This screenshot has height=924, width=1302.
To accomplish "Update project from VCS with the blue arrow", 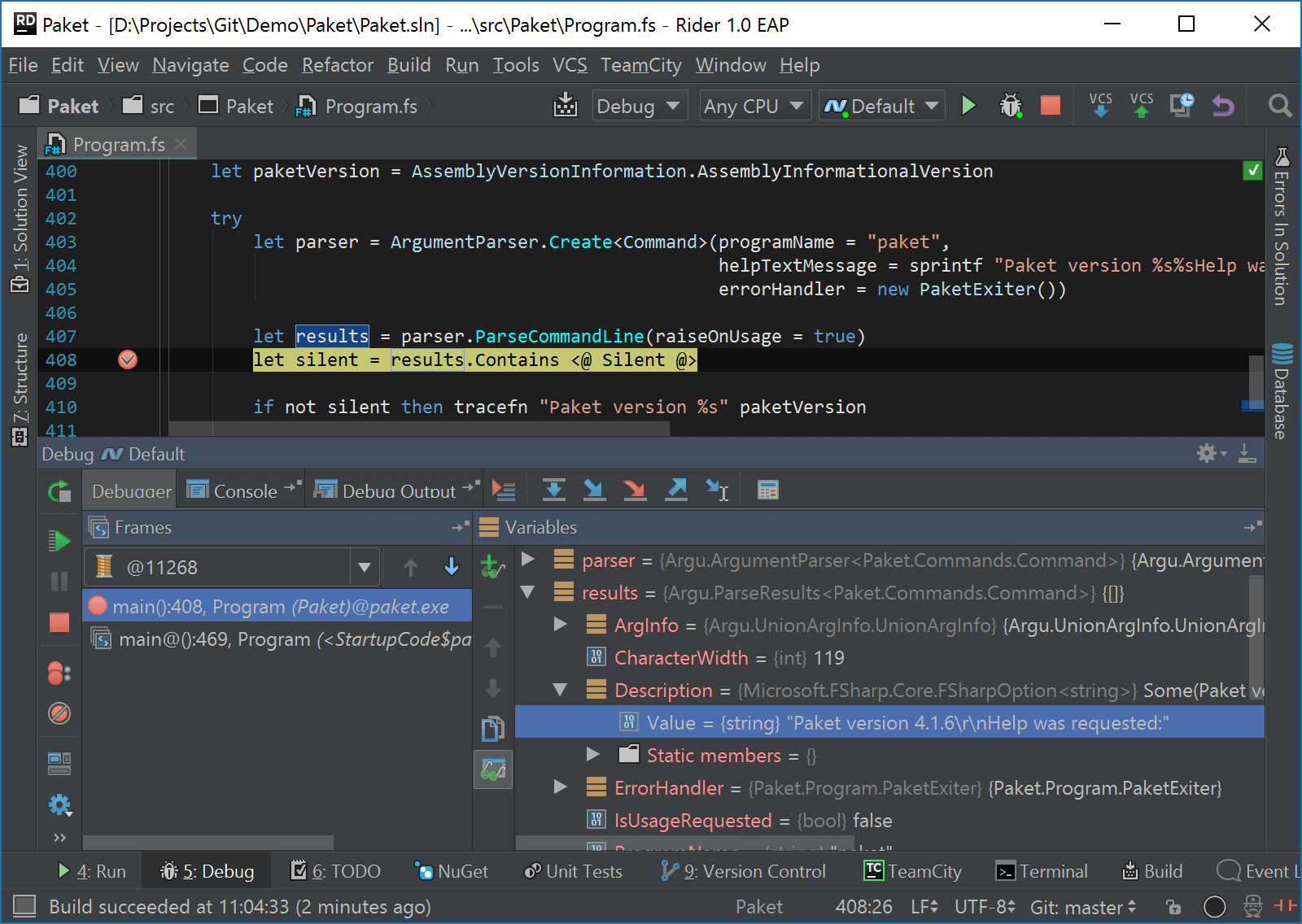I will pos(1100,106).
